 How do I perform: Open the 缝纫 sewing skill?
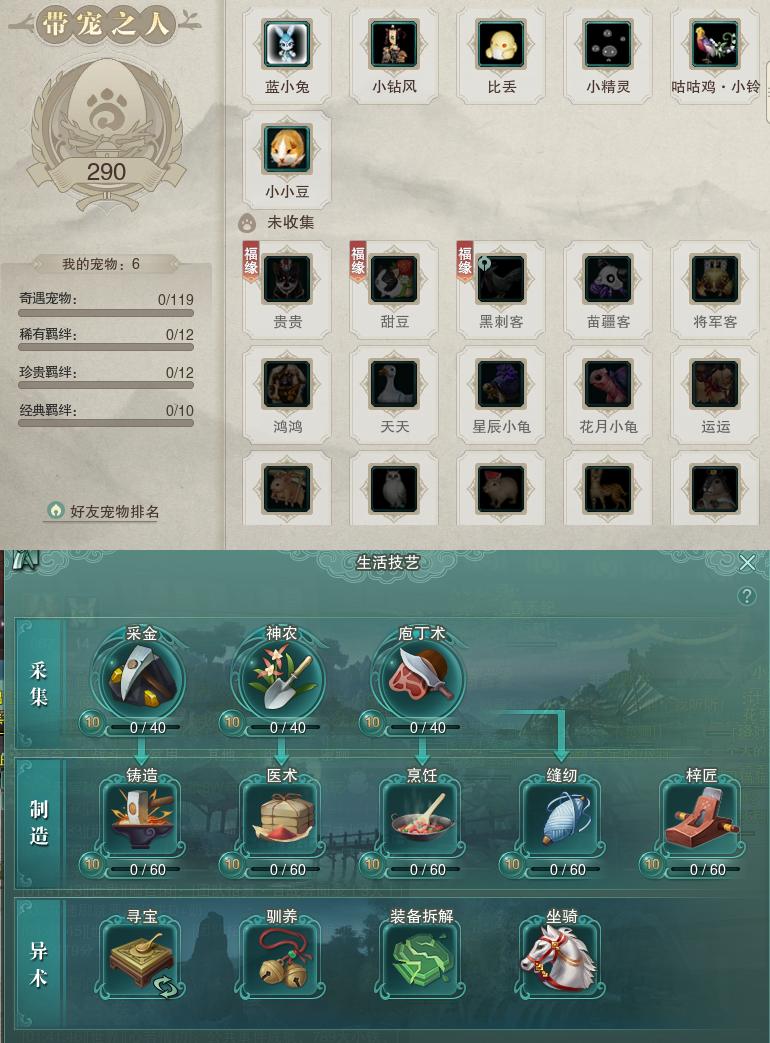(x=562, y=818)
